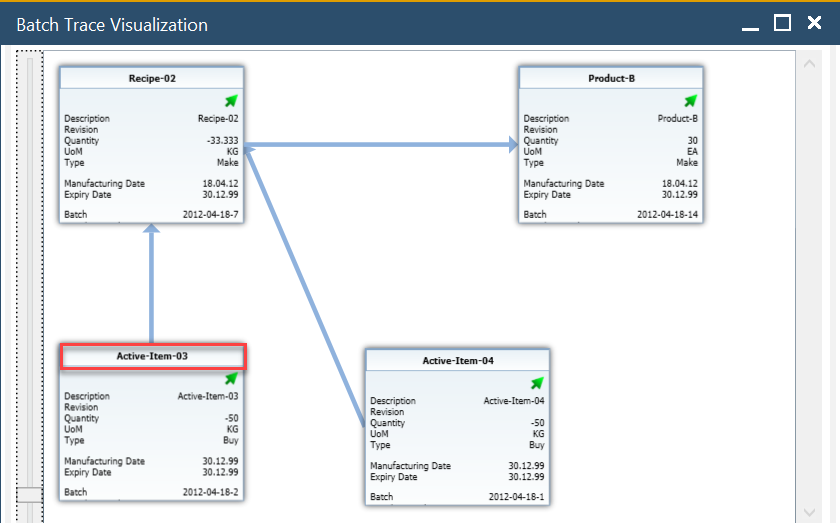Click batch 2012-04-18-1 in Active-Item-04
Image resolution: width=840 pixels, height=523 pixels.
click(516, 497)
